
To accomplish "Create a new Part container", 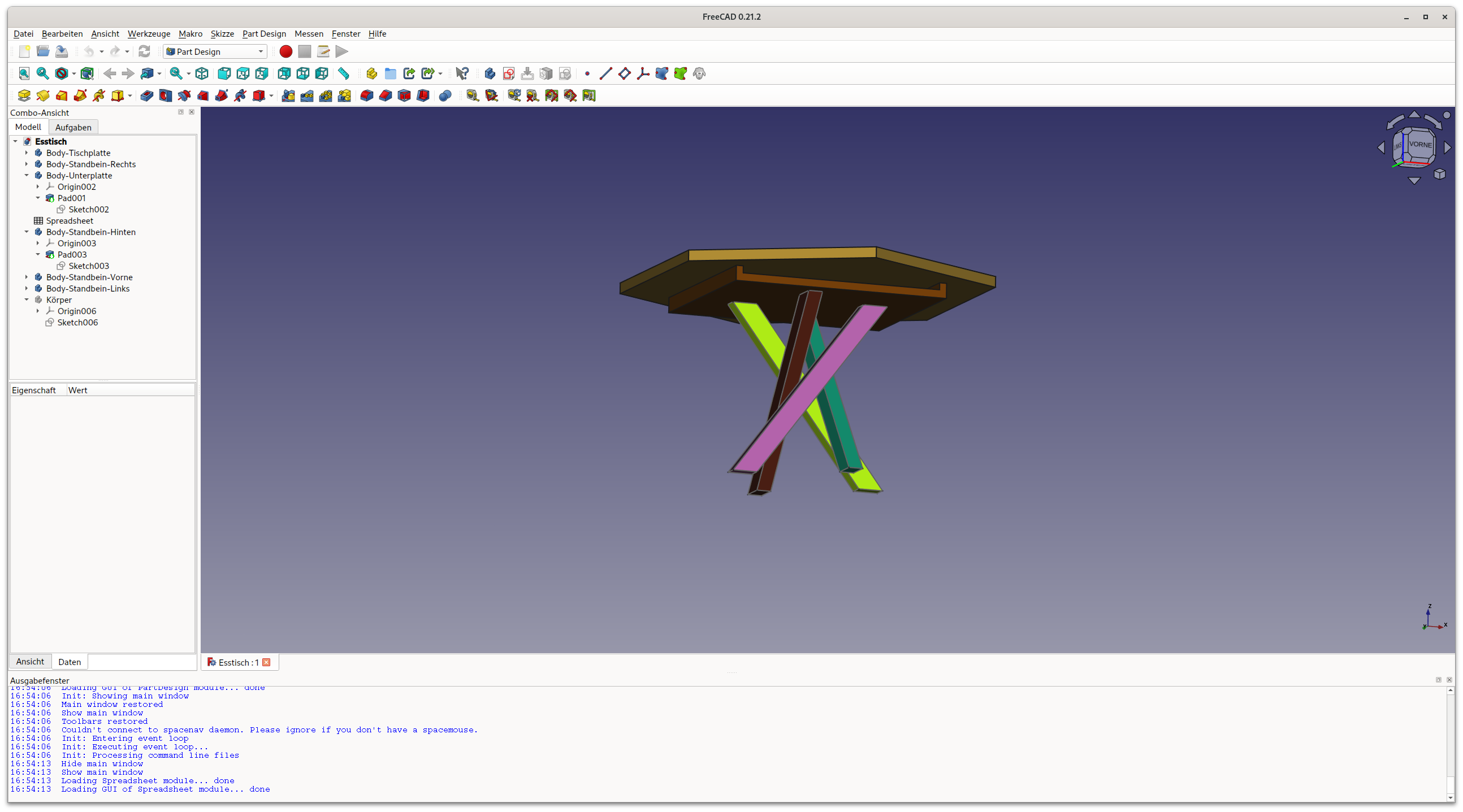I will tap(371, 73).
